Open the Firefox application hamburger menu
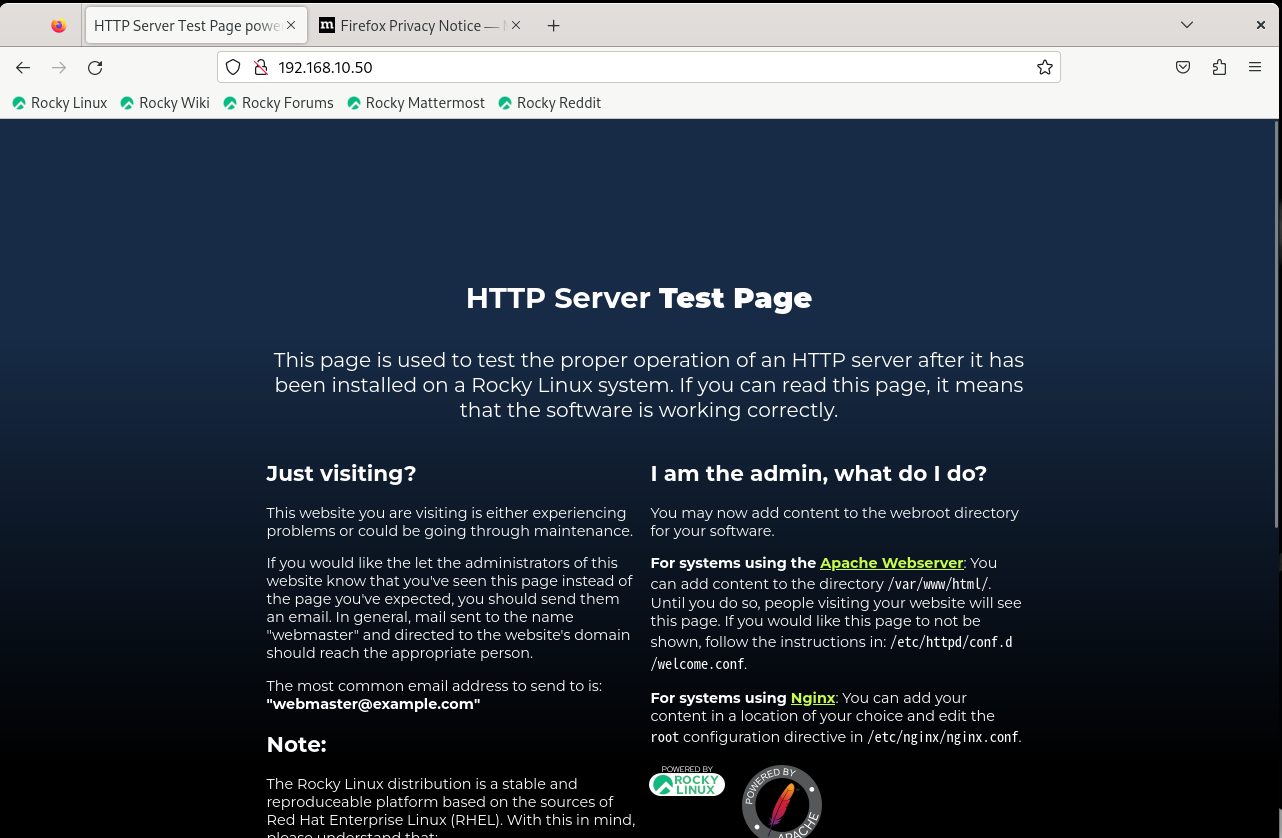 tap(1255, 67)
